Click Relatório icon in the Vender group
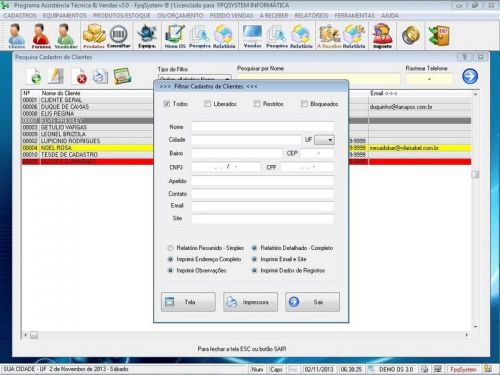Image resolution: width=500 pixels, height=375 pixels. [301, 36]
